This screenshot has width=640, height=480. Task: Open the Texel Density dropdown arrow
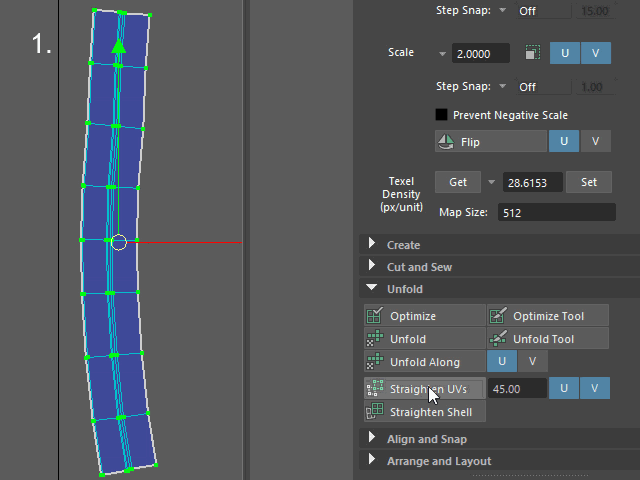pyautogui.click(x=491, y=182)
